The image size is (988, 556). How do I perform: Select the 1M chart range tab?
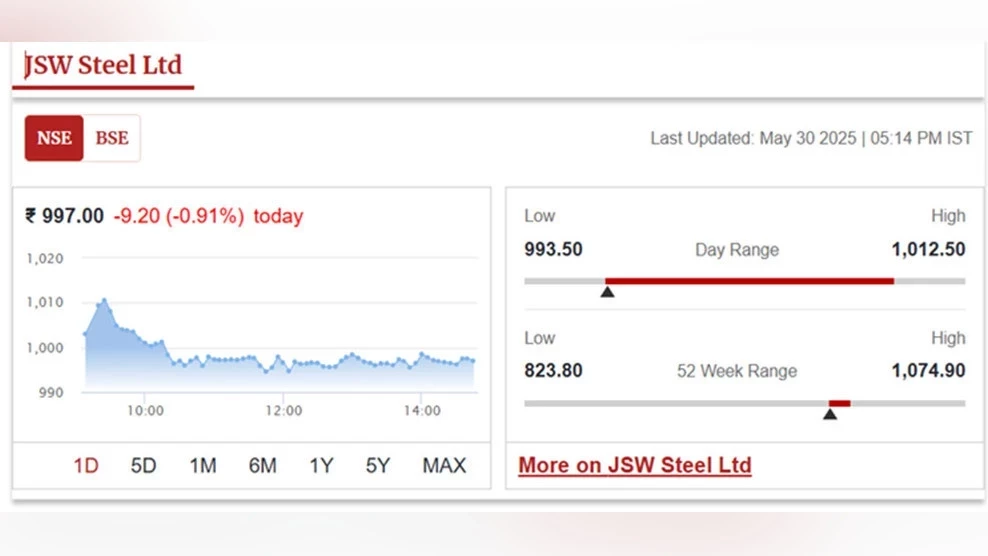[203, 466]
